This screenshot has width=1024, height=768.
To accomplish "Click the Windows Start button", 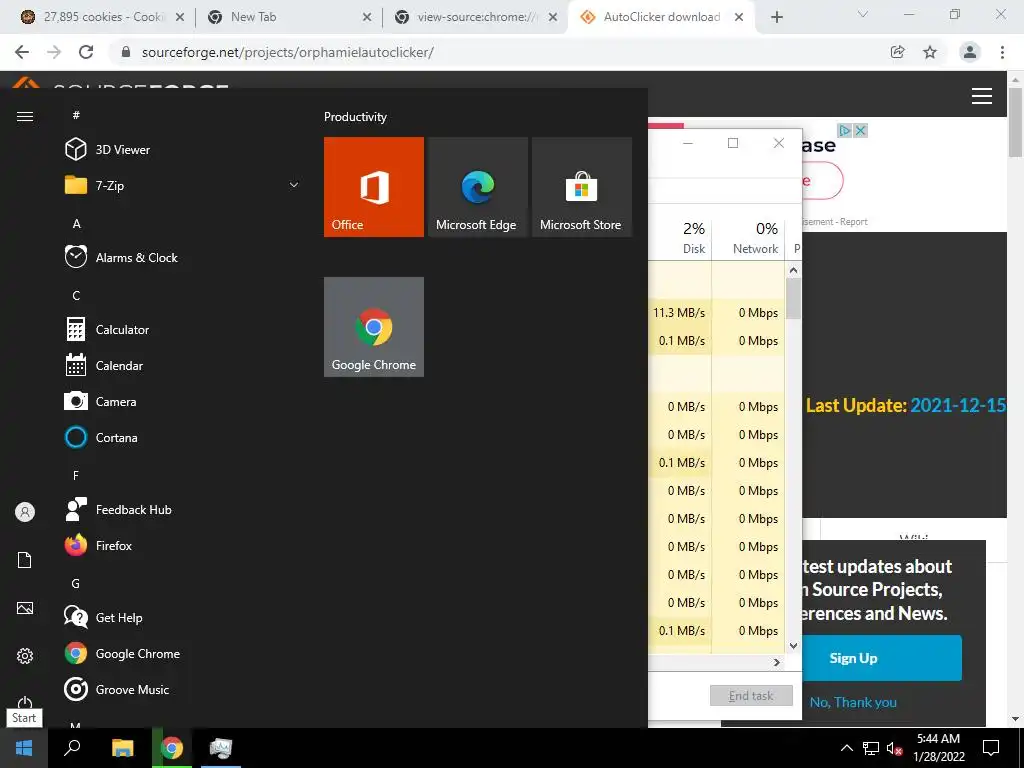I will coord(24,748).
